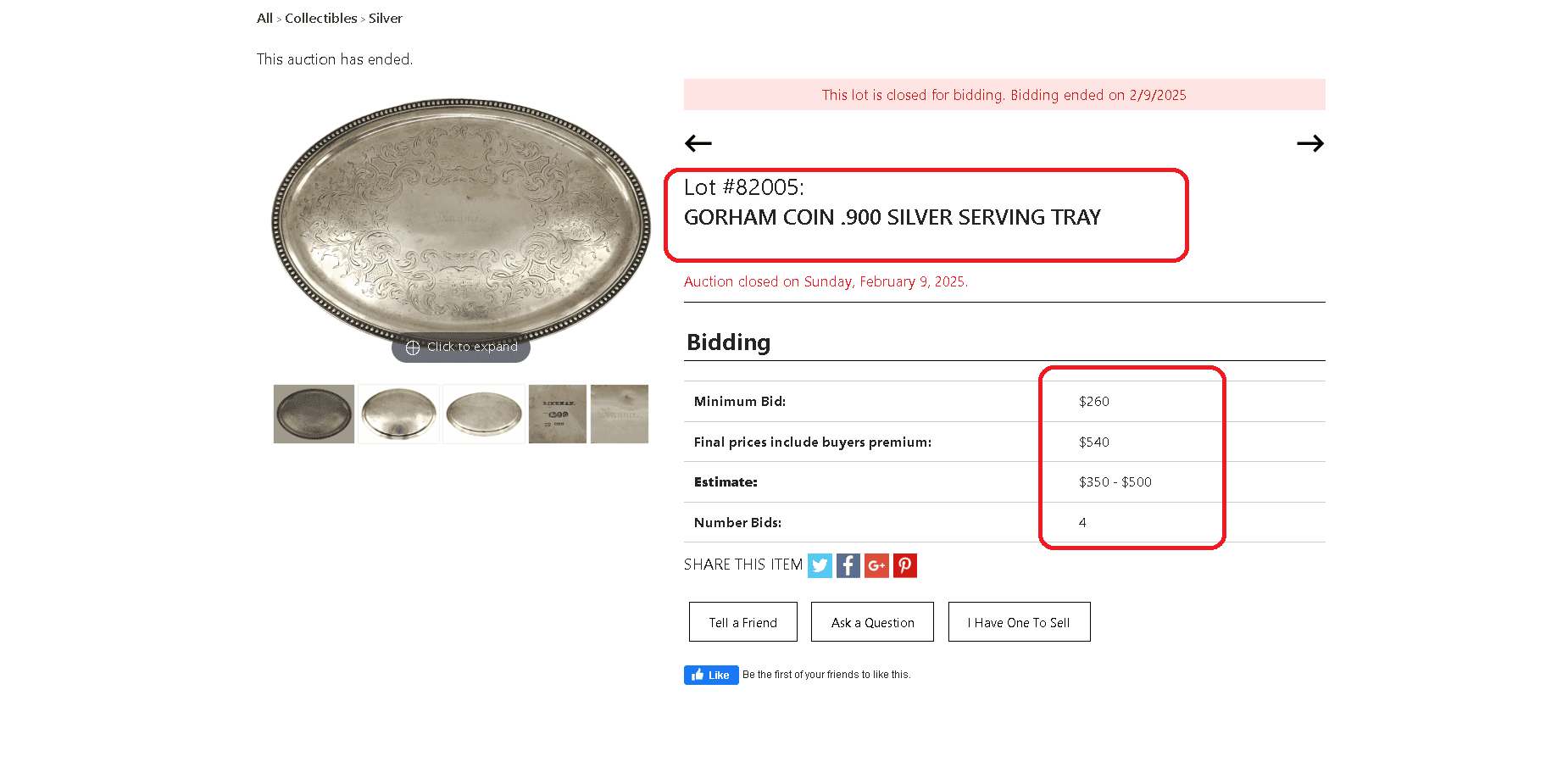Select the first tray thumbnail
Screen dimensions: 1568x762
(314, 414)
